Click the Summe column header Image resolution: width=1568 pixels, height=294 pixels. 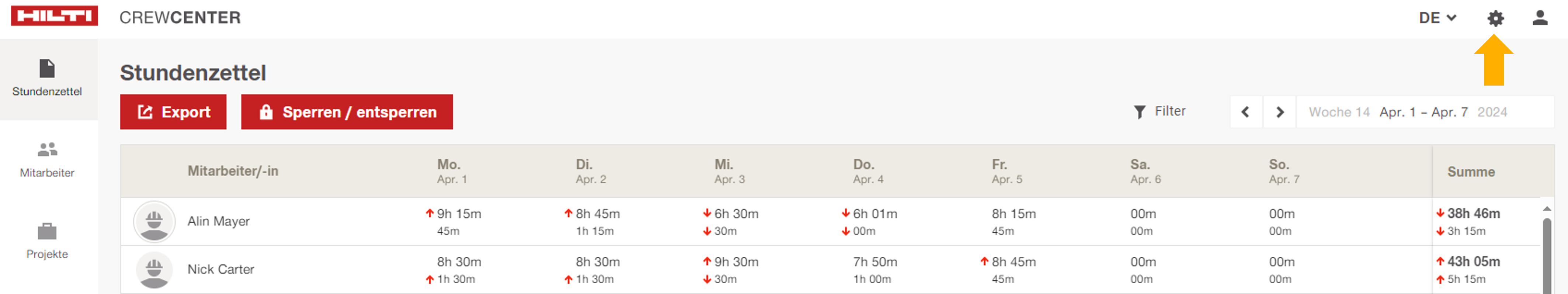tap(1471, 172)
